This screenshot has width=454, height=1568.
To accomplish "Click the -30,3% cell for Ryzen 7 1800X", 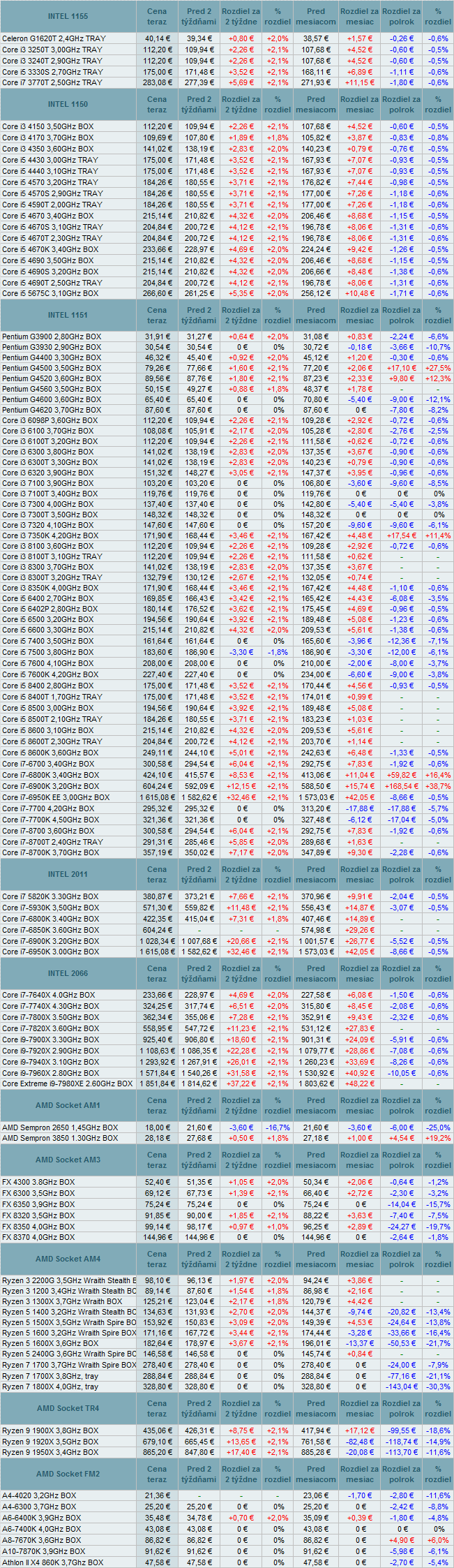I will [438, 1387].
